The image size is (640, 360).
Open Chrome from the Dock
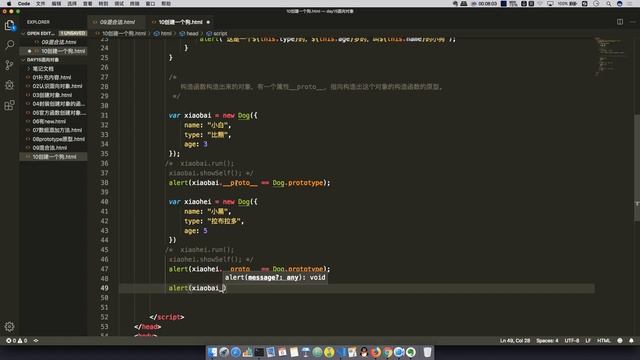(387, 352)
